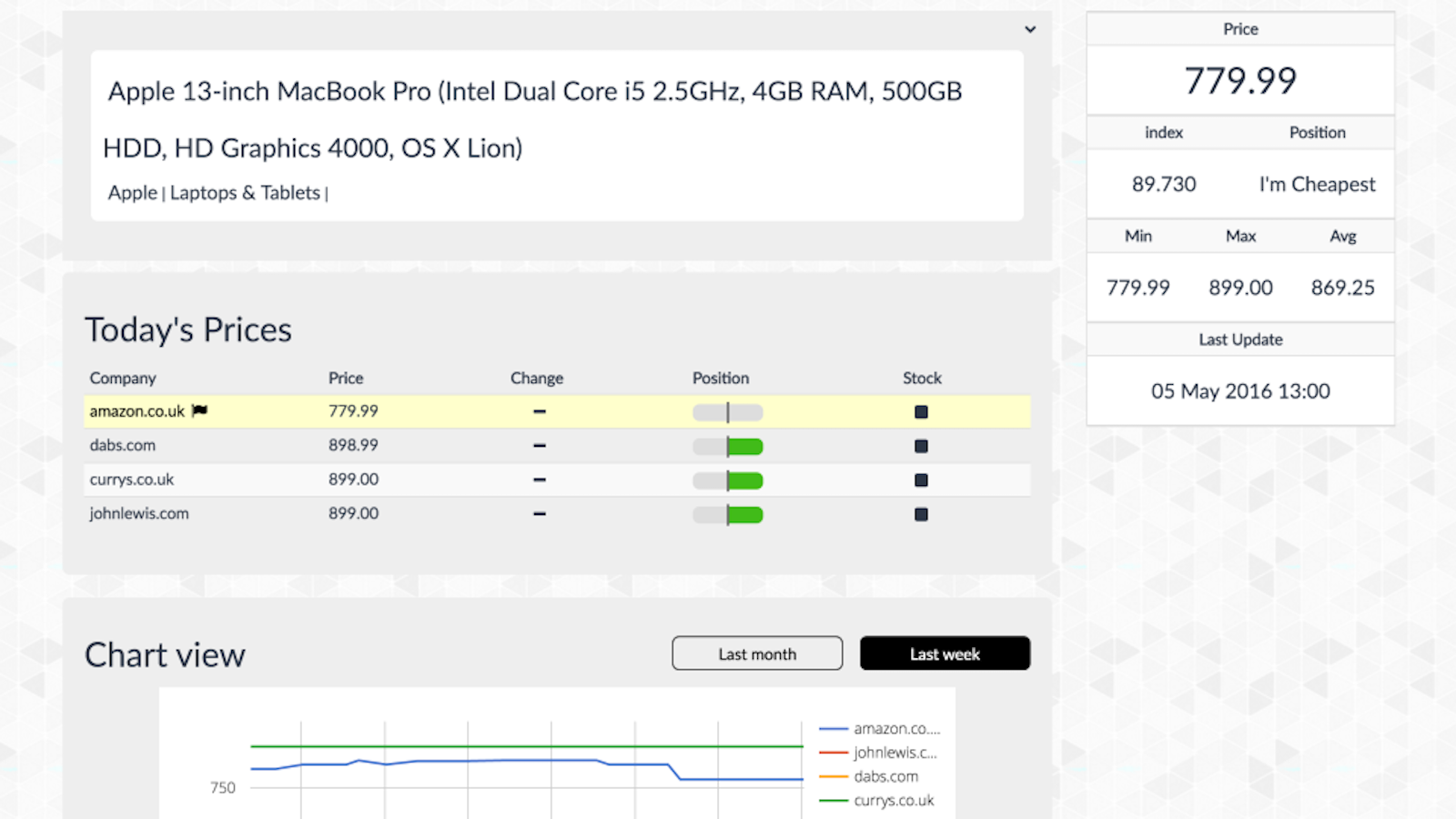Toggle dabs.com series in chart legend
1456x819 pixels.
pos(885,776)
